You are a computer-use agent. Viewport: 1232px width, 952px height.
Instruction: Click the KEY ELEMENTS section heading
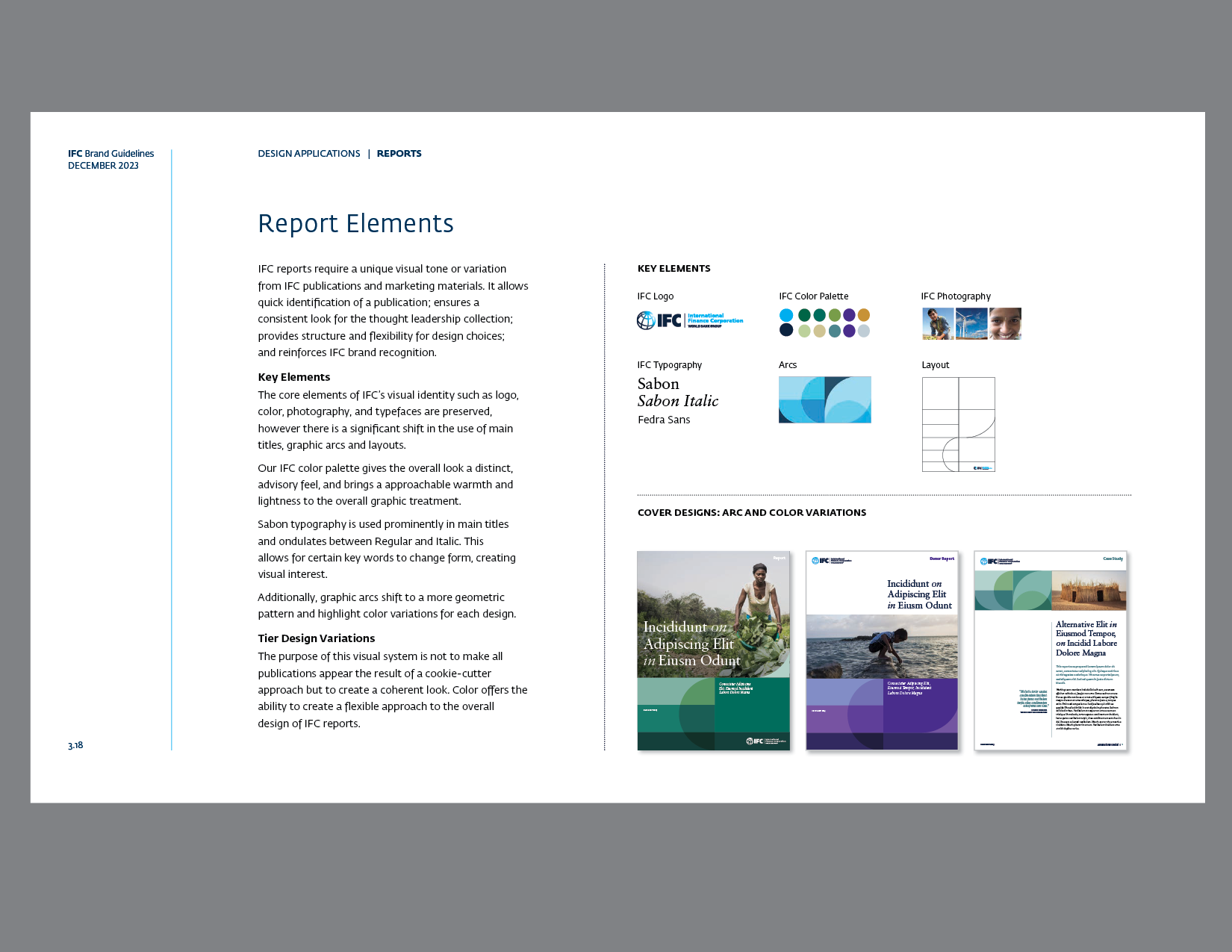point(673,269)
